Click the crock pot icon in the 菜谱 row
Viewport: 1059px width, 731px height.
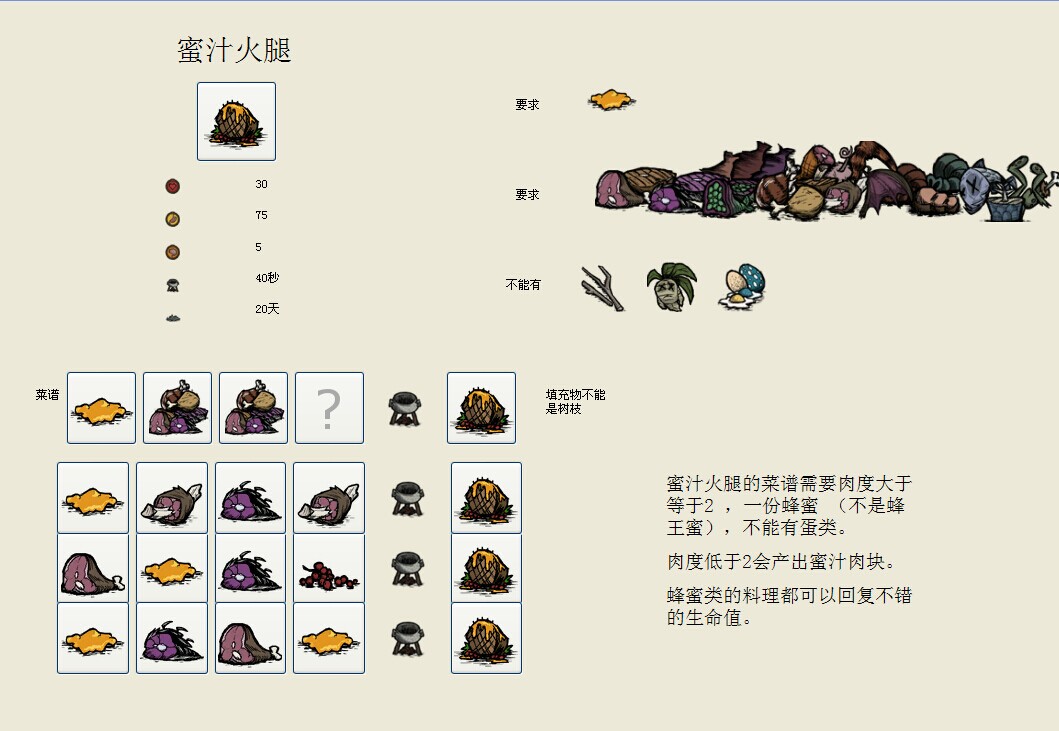[x=405, y=409]
